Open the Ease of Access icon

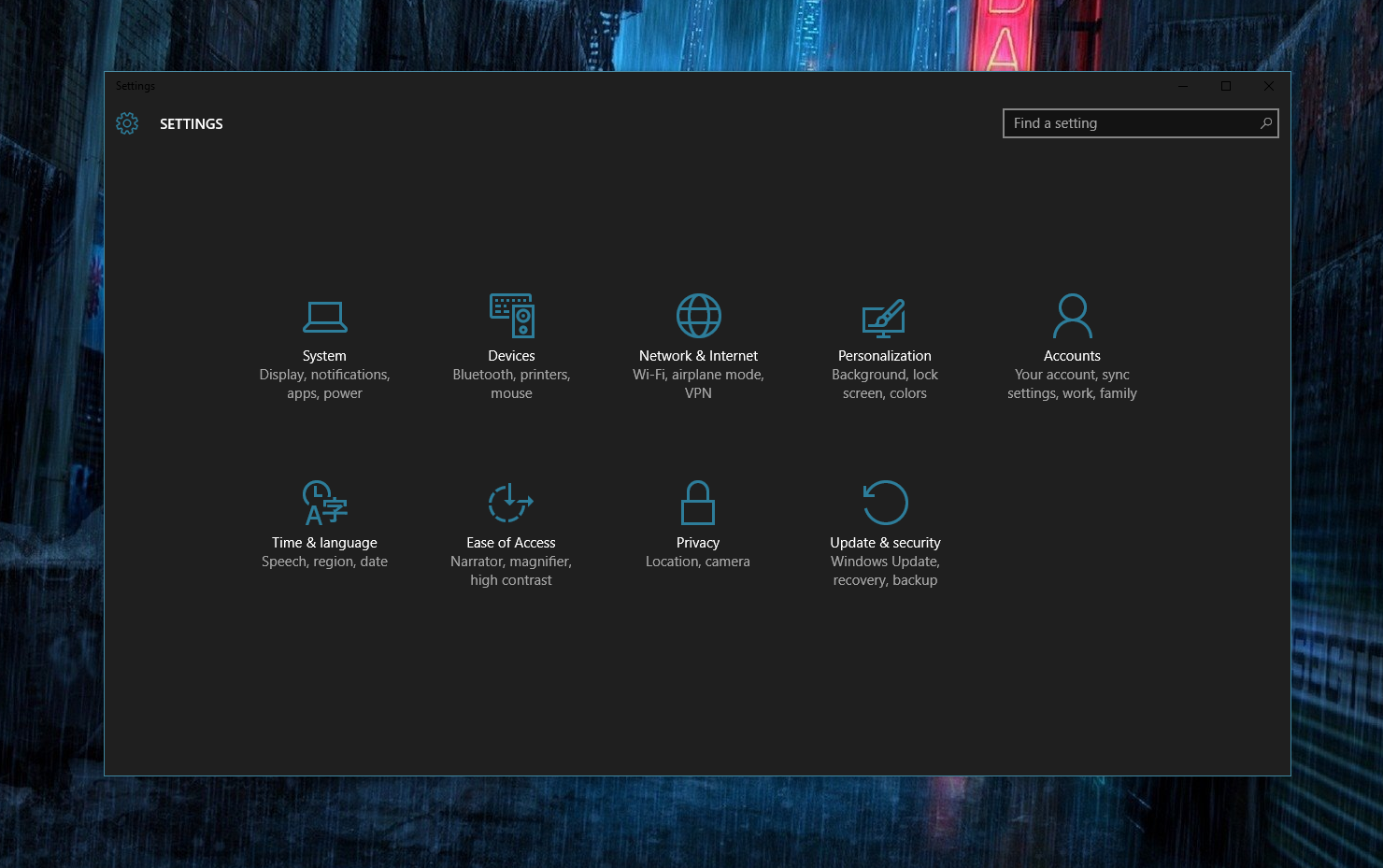pos(511,503)
